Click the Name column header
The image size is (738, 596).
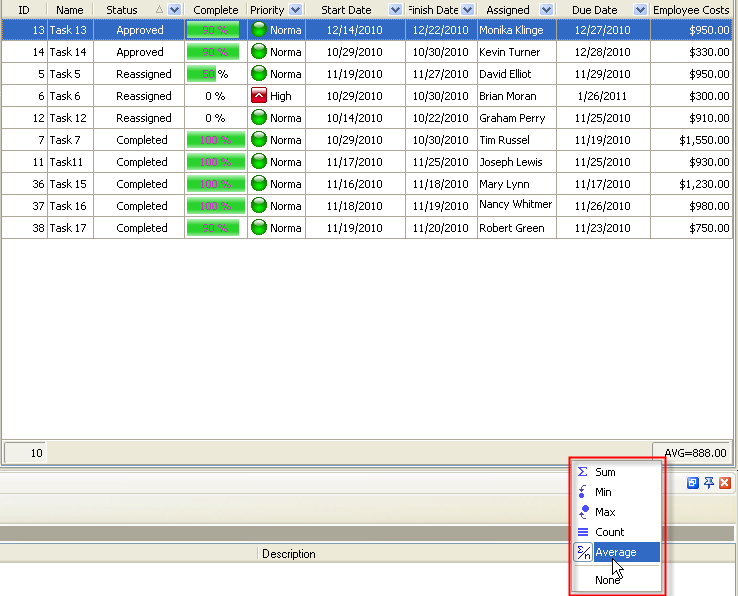pyautogui.click(x=70, y=10)
